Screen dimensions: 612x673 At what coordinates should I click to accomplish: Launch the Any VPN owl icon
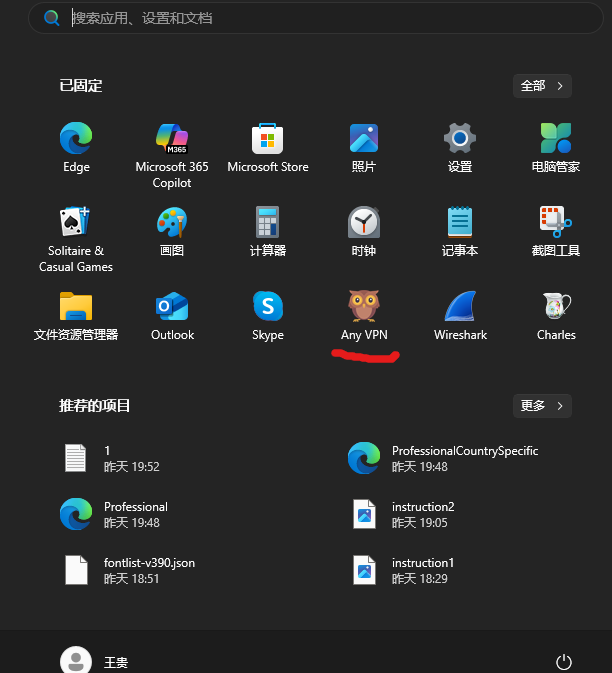pyautogui.click(x=364, y=307)
